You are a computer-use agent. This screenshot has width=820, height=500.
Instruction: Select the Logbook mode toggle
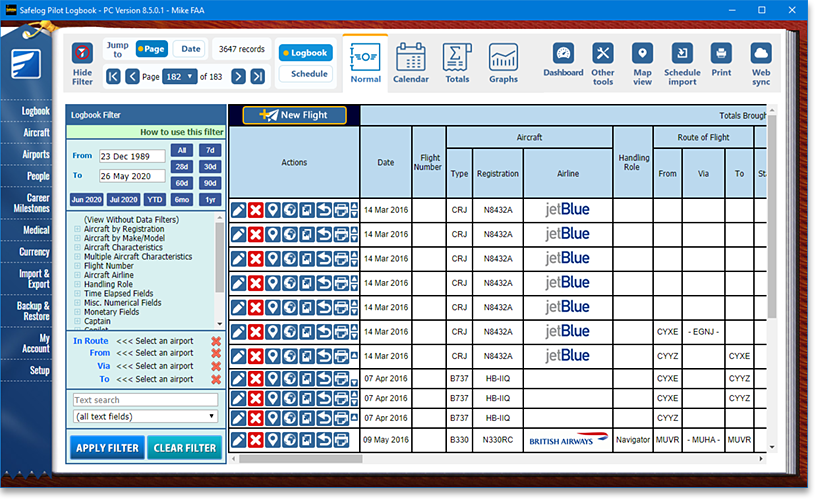click(306, 53)
